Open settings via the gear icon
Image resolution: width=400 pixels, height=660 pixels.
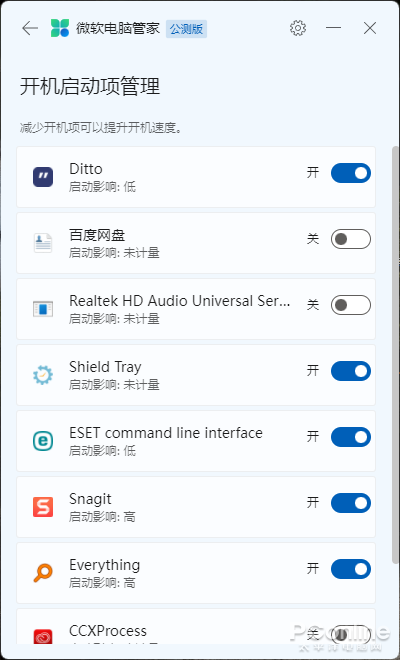(298, 28)
